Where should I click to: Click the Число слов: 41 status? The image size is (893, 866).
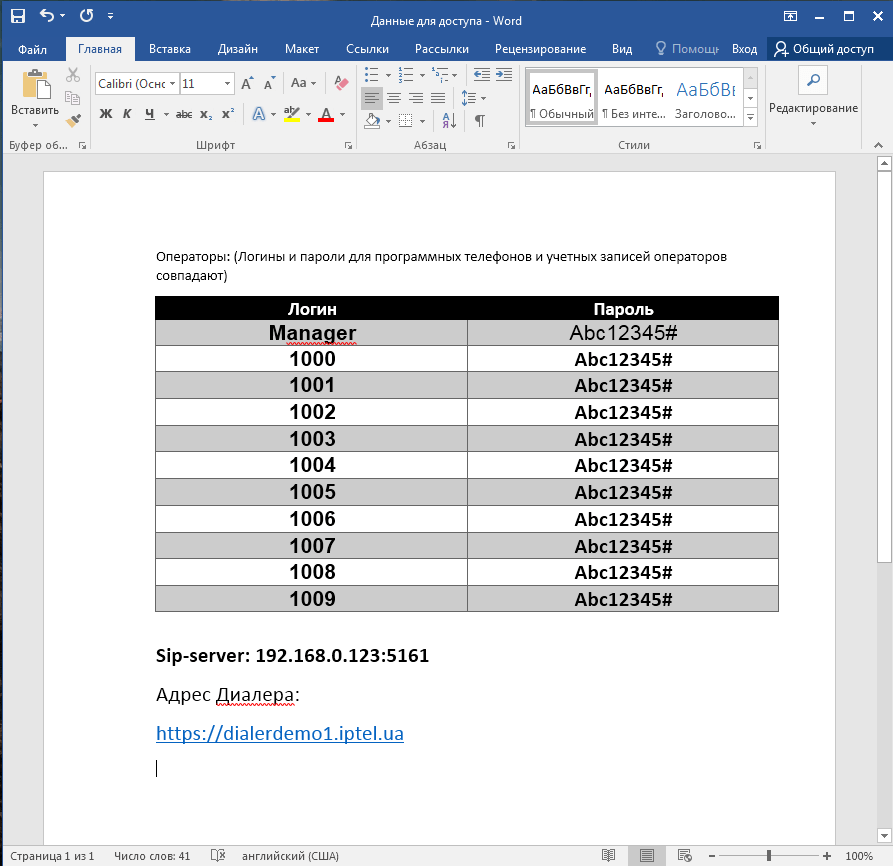(151, 856)
